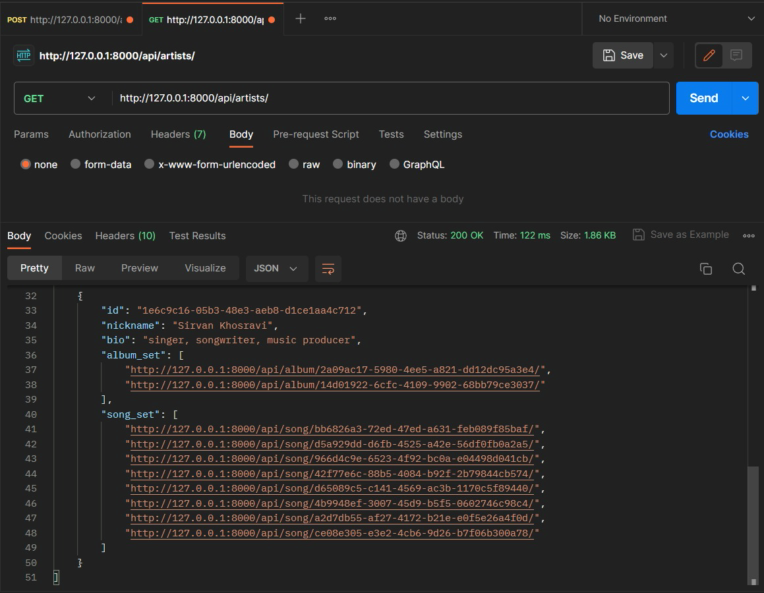Open the GET method dropdown
This screenshot has width=764, height=593.
[x=59, y=98]
